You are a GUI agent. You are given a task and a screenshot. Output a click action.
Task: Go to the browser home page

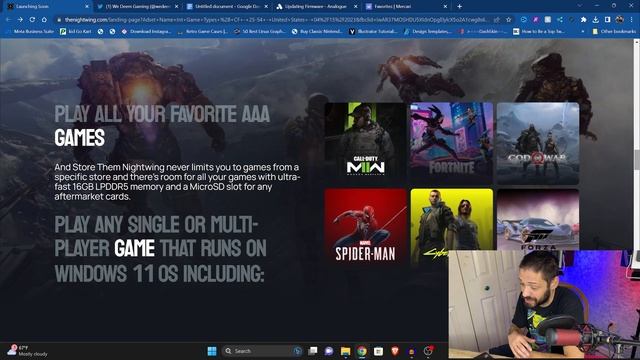coord(44,20)
